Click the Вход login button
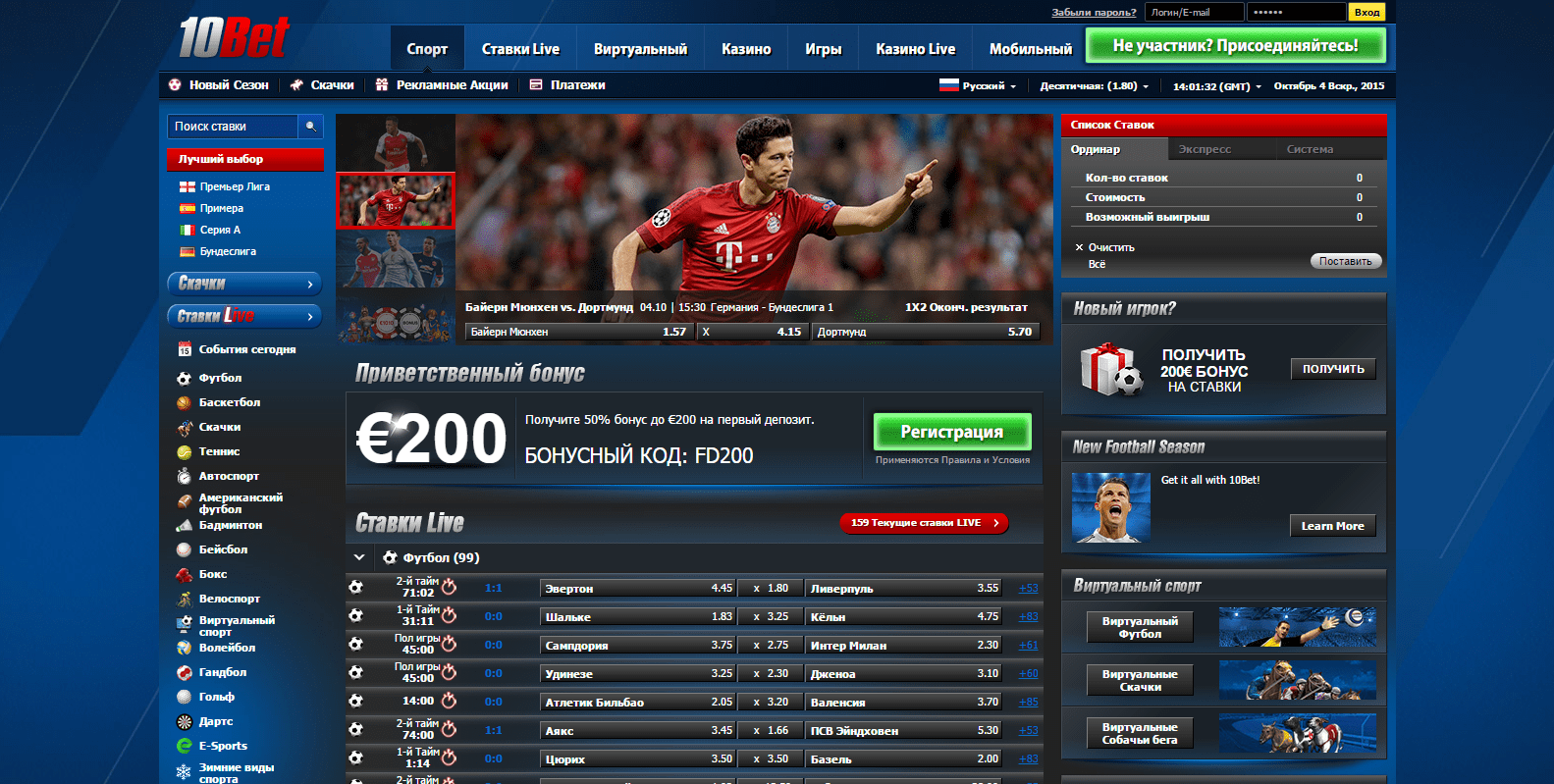 tap(1366, 12)
